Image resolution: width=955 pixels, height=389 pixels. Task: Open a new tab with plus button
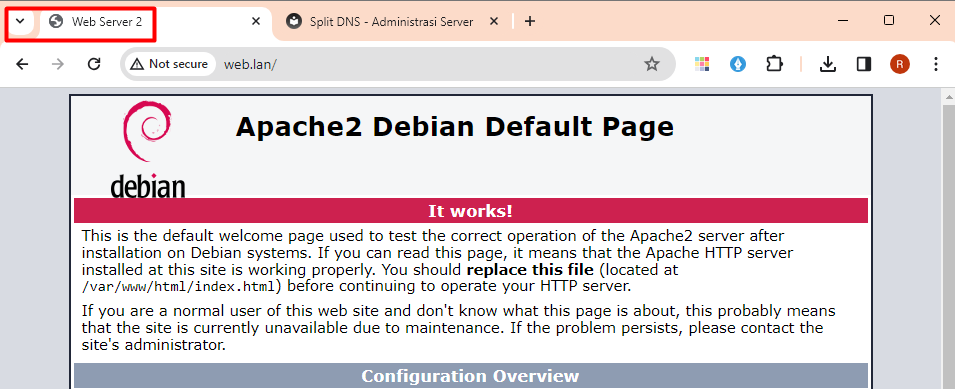[530, 21]
